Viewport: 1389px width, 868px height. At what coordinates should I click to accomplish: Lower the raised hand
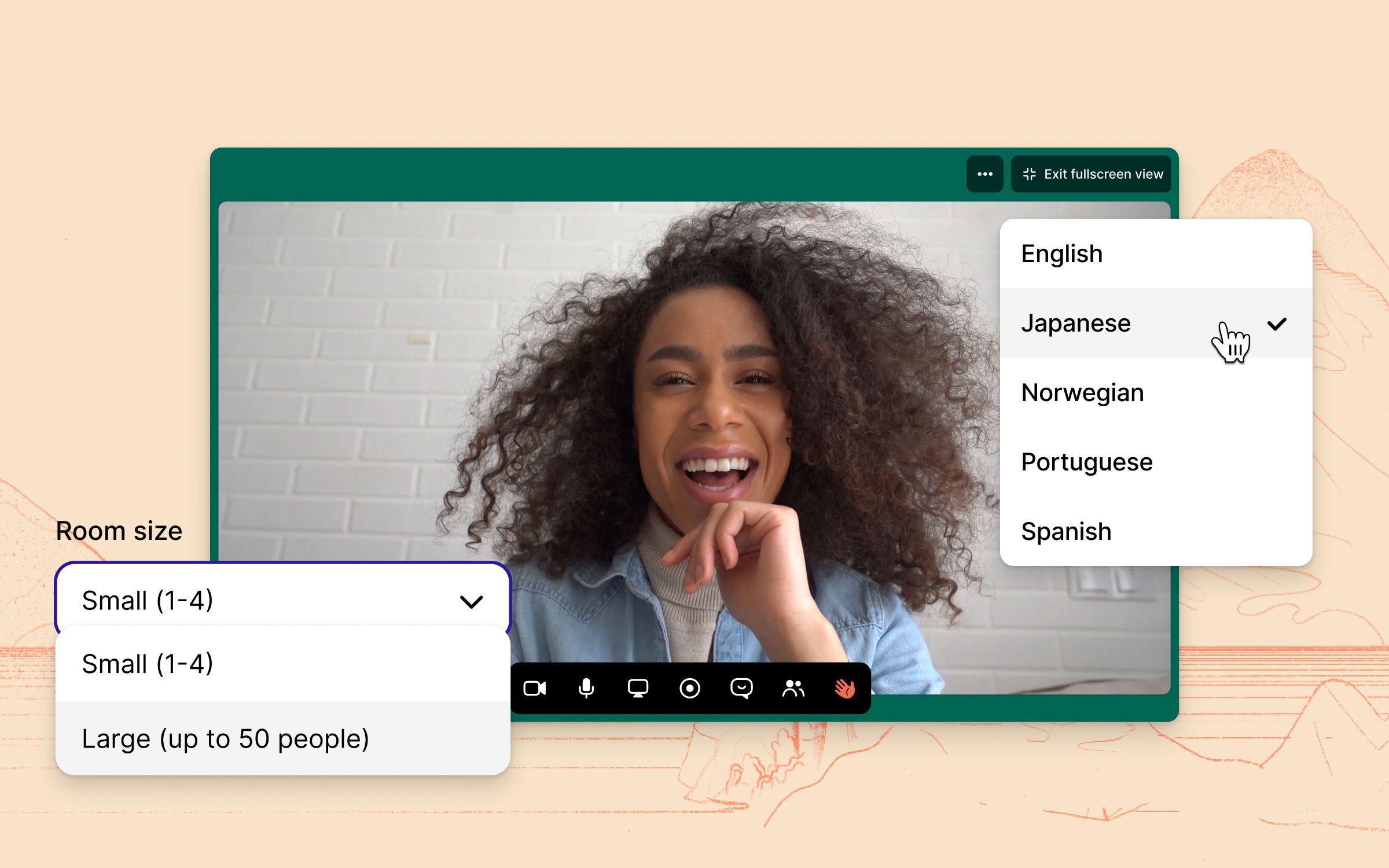(x=844, y=688)
